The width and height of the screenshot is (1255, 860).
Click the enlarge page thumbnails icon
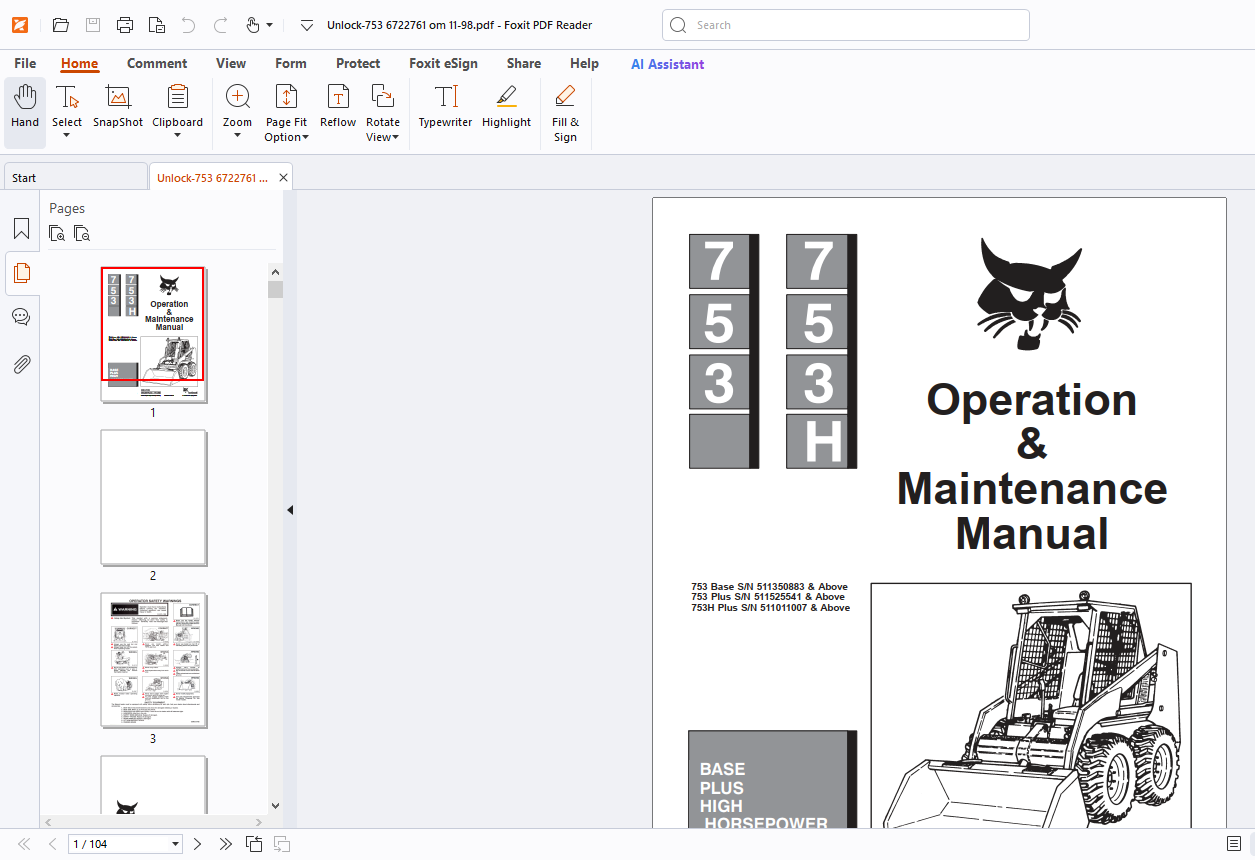(58, 234)
